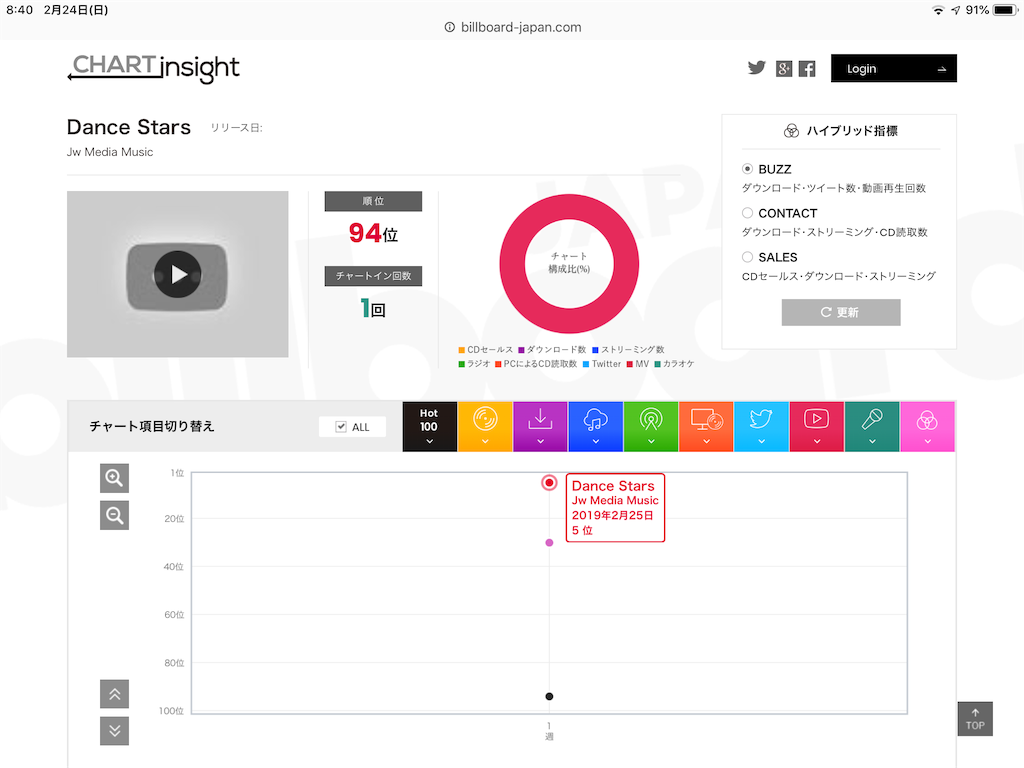Screen dimensions: 1024x768
Task: Toggle the orange PC CD lookup icon
Action: [706, 426]
